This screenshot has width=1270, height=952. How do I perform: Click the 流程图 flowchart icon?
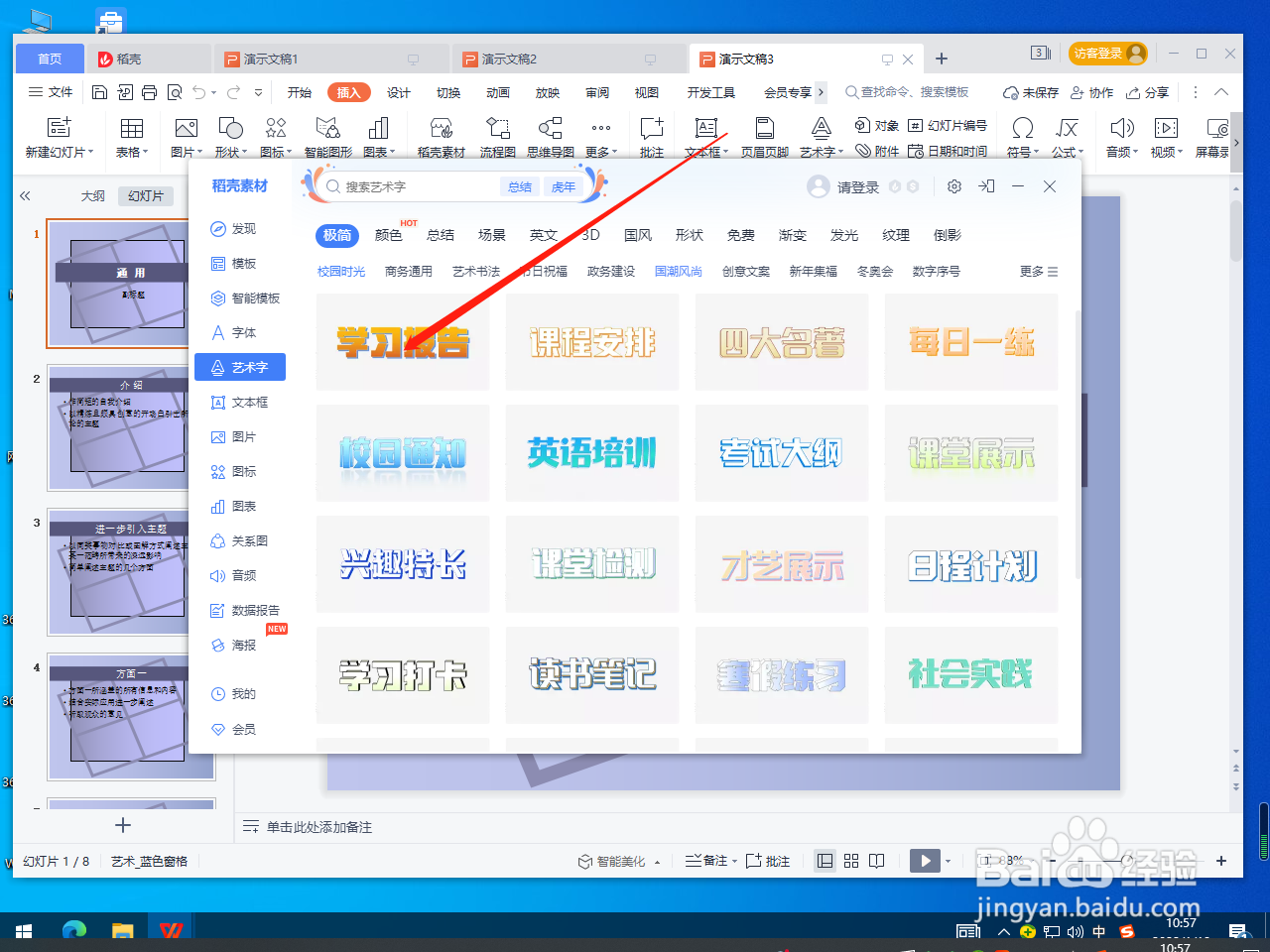click(497, 137)
